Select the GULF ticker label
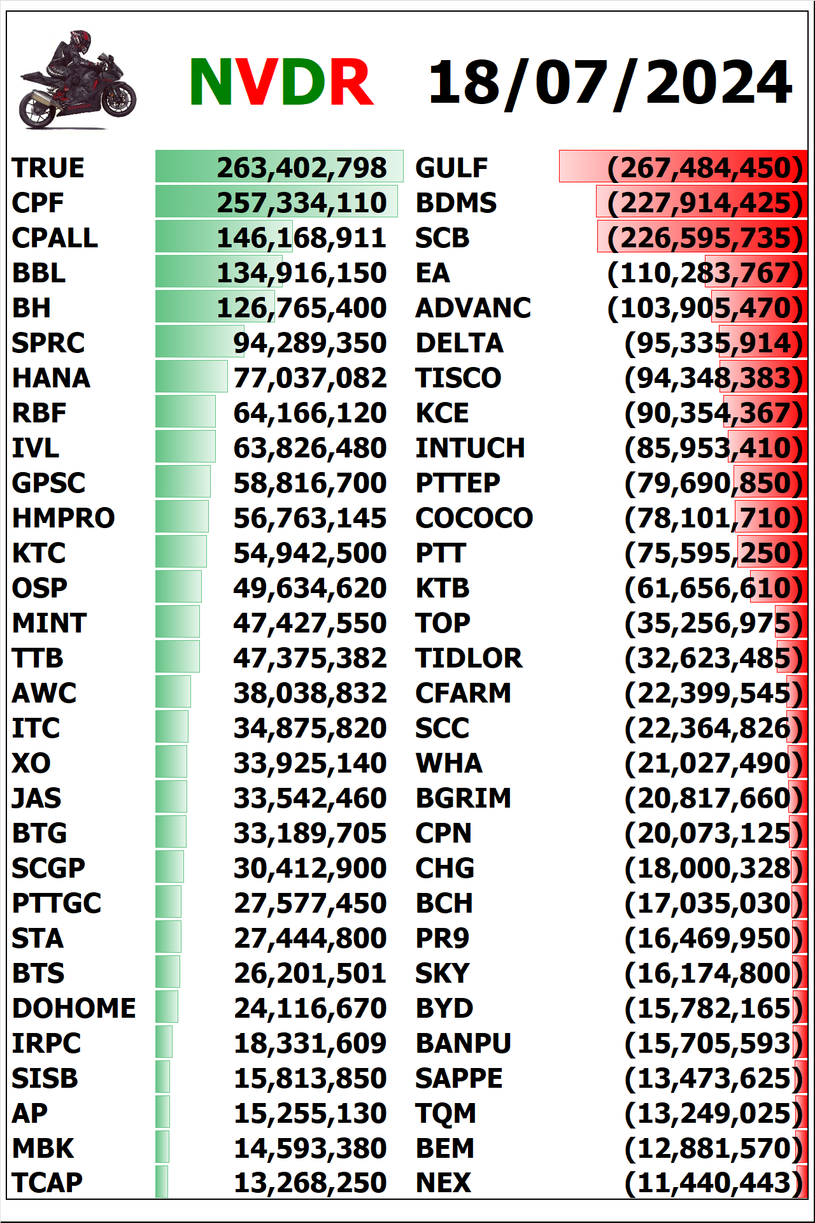The image size is (815, 1223). 451,168
